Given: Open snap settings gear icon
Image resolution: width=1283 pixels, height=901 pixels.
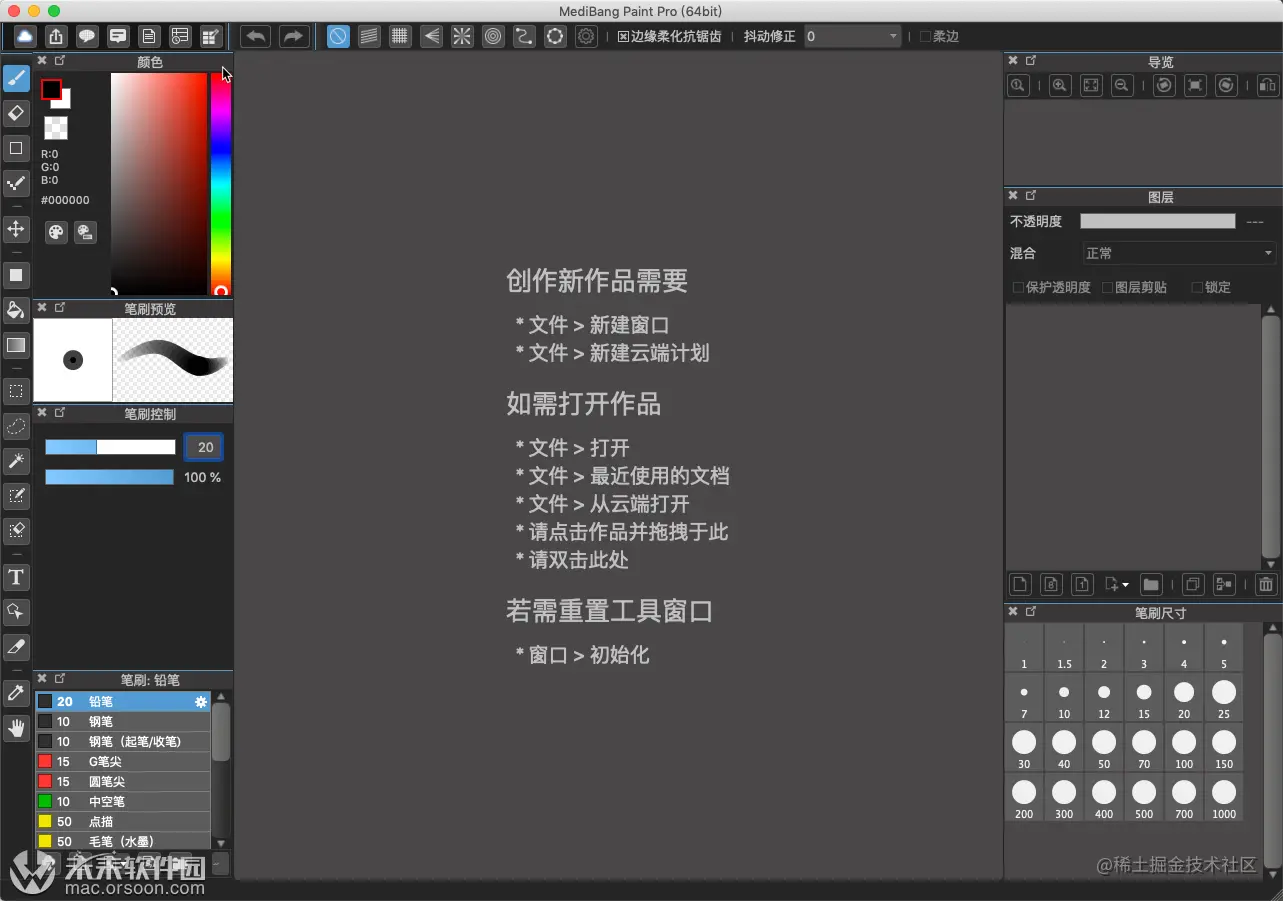Looking at the screenshot, I should click(586, 36).
